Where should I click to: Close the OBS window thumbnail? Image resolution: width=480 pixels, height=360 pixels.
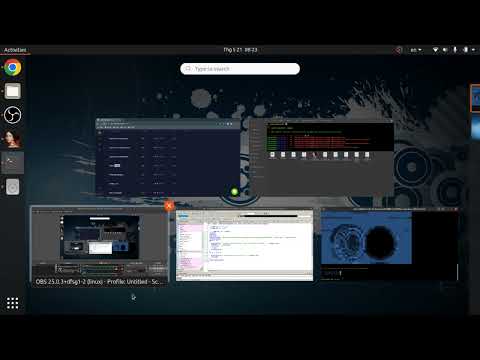point(169,206)
